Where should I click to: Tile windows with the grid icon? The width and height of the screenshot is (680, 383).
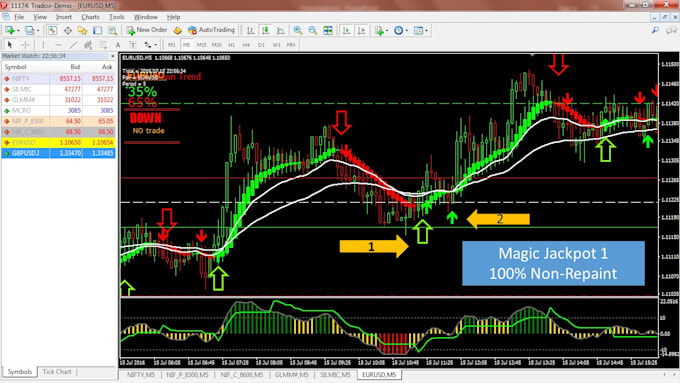(328, 30)
